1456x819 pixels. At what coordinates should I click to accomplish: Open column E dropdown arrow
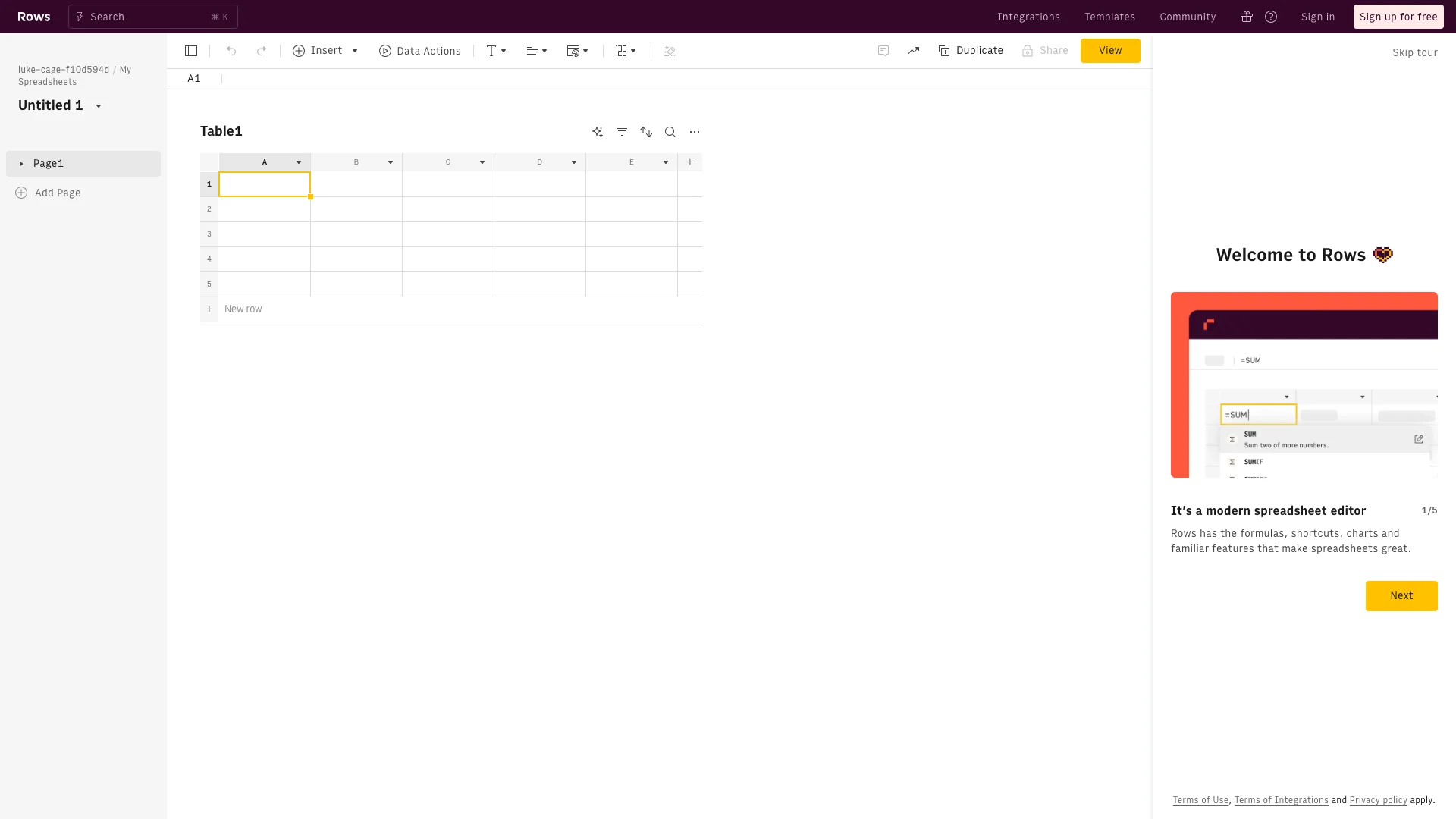click(x=666, y=162)
